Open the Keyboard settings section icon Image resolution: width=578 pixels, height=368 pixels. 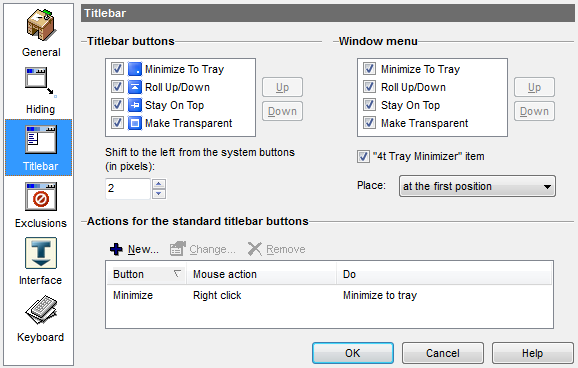pyautogui.click(x=41, y=310)
